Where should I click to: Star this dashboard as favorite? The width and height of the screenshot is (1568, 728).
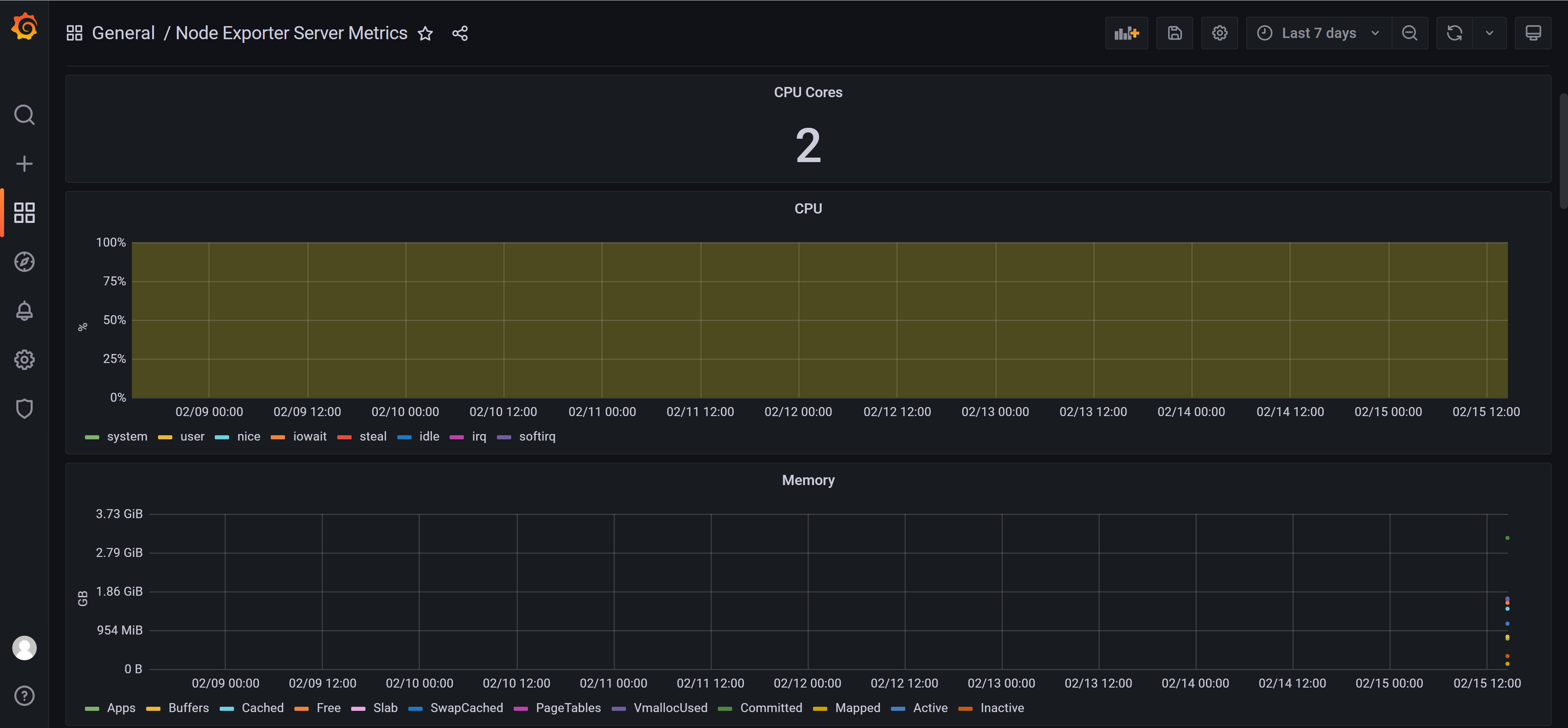click(x=425, y=33)
